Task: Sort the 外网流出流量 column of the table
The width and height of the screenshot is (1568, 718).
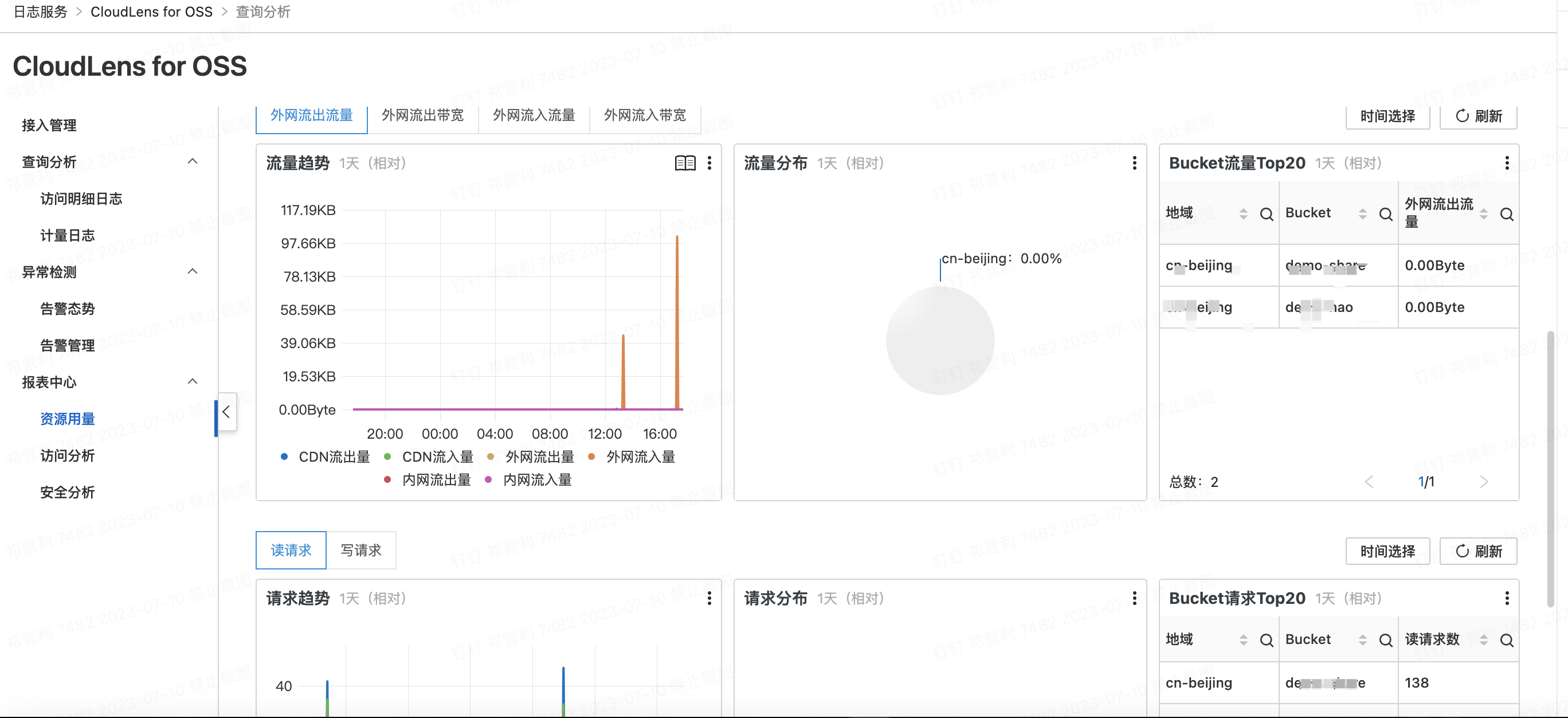Action: tap(1483, 214)
